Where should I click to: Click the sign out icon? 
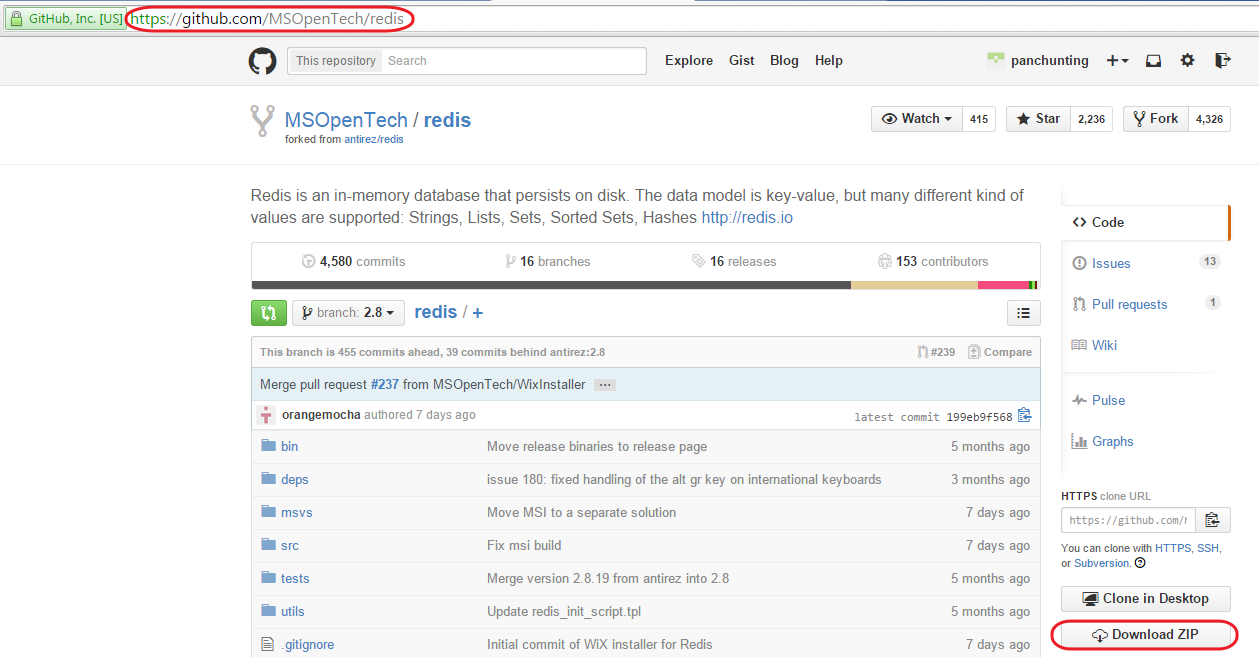[x=1222, y=61]
